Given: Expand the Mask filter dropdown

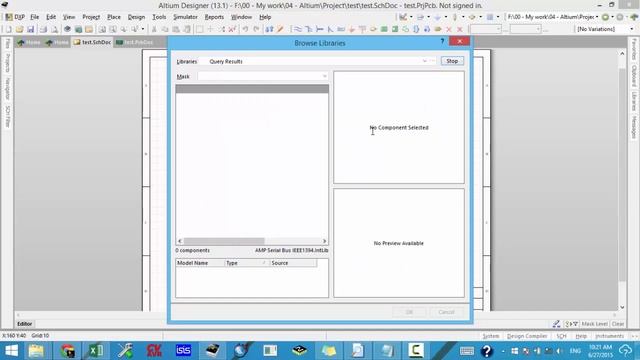Looking at the screenshot, I should (324, 76).
